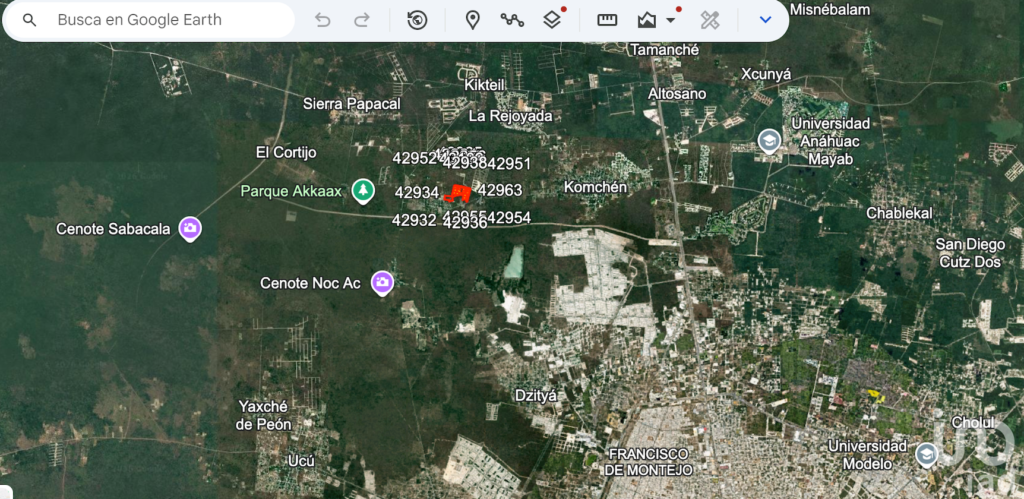This screenshot has height=499, width=1024.
Task: Expand the blue toolbar chevron
Action: point(766,20)
